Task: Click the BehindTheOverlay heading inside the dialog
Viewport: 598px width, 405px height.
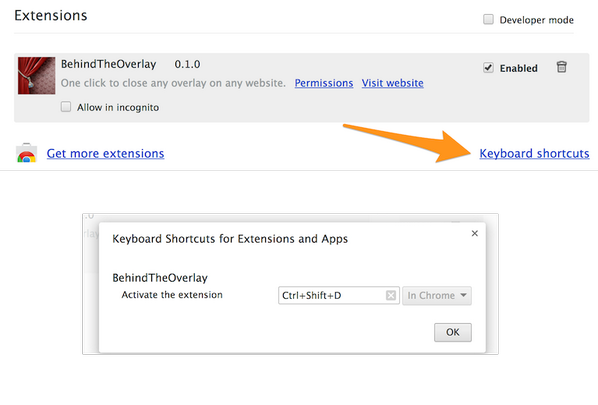Action: [160, 278]
